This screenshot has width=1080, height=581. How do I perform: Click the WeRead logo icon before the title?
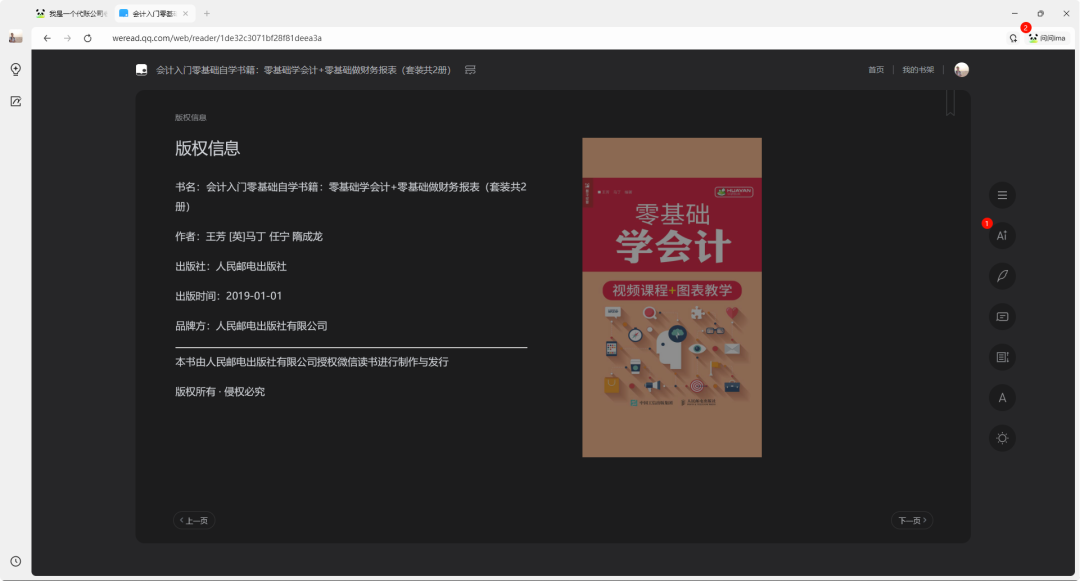142,70
